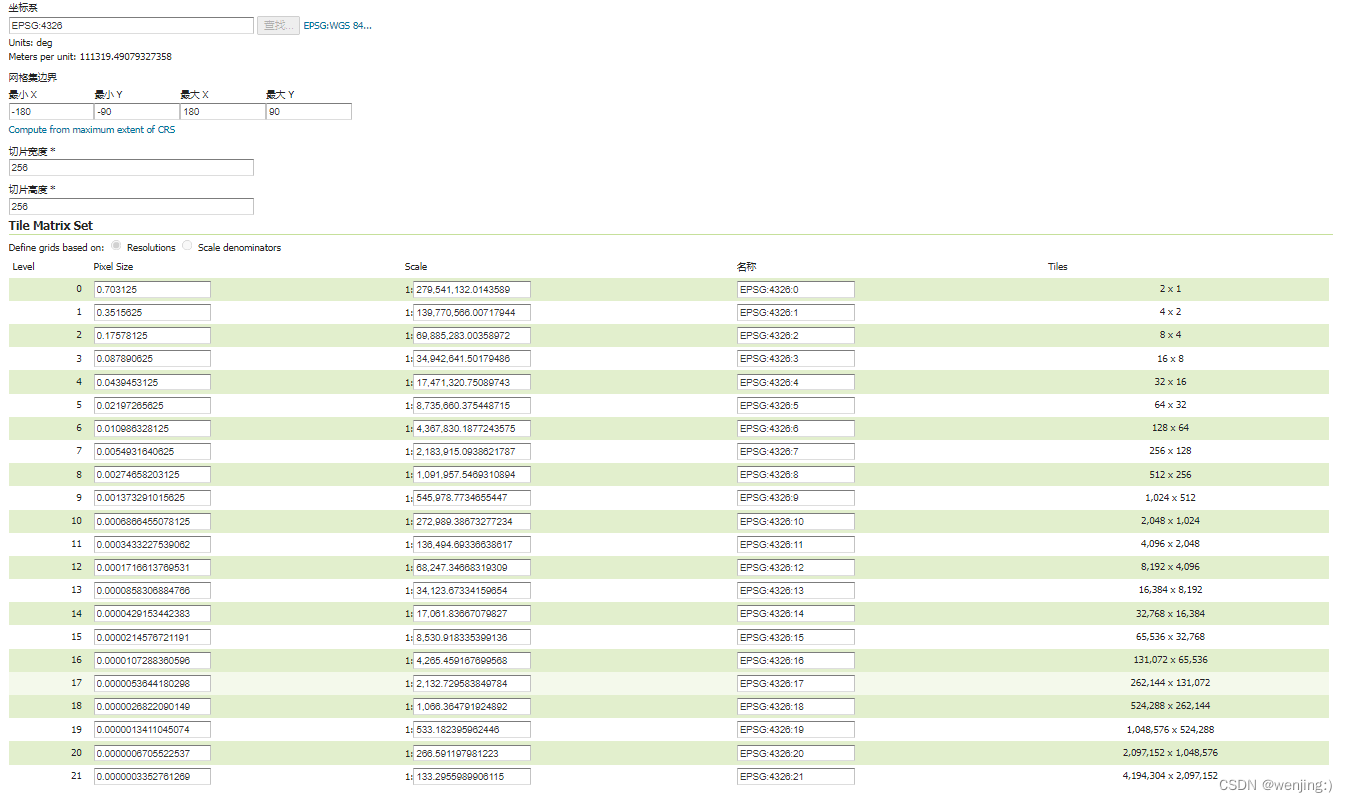Click the name field EPSG:4326:11
This screenshot has width=1347, height=802.
pyautogui.click(x=796, y=544)
